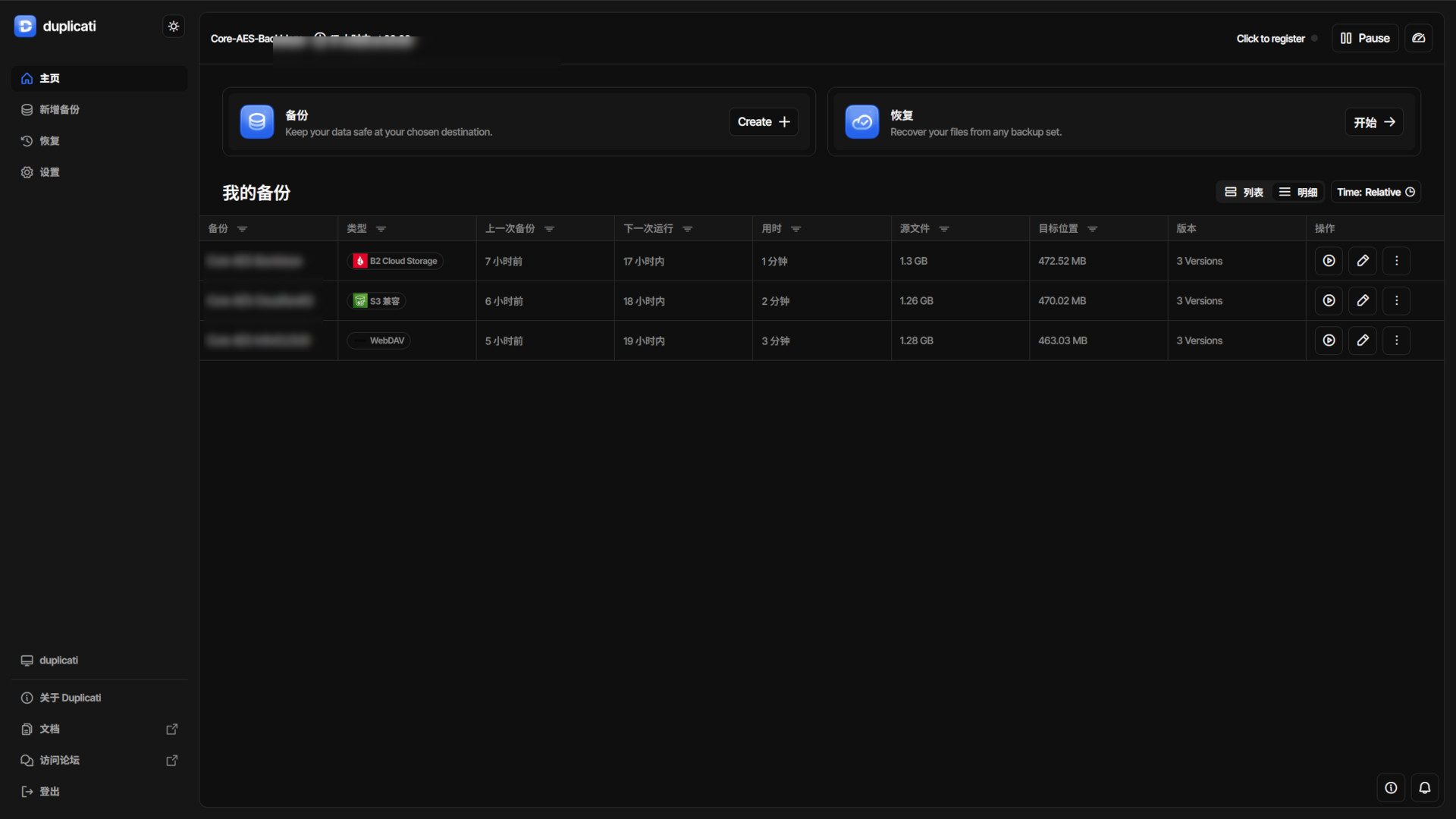The height and width of the screenshot is (819, 1456).
Task: Click the info icon beside the bell
Action: 1391,788
